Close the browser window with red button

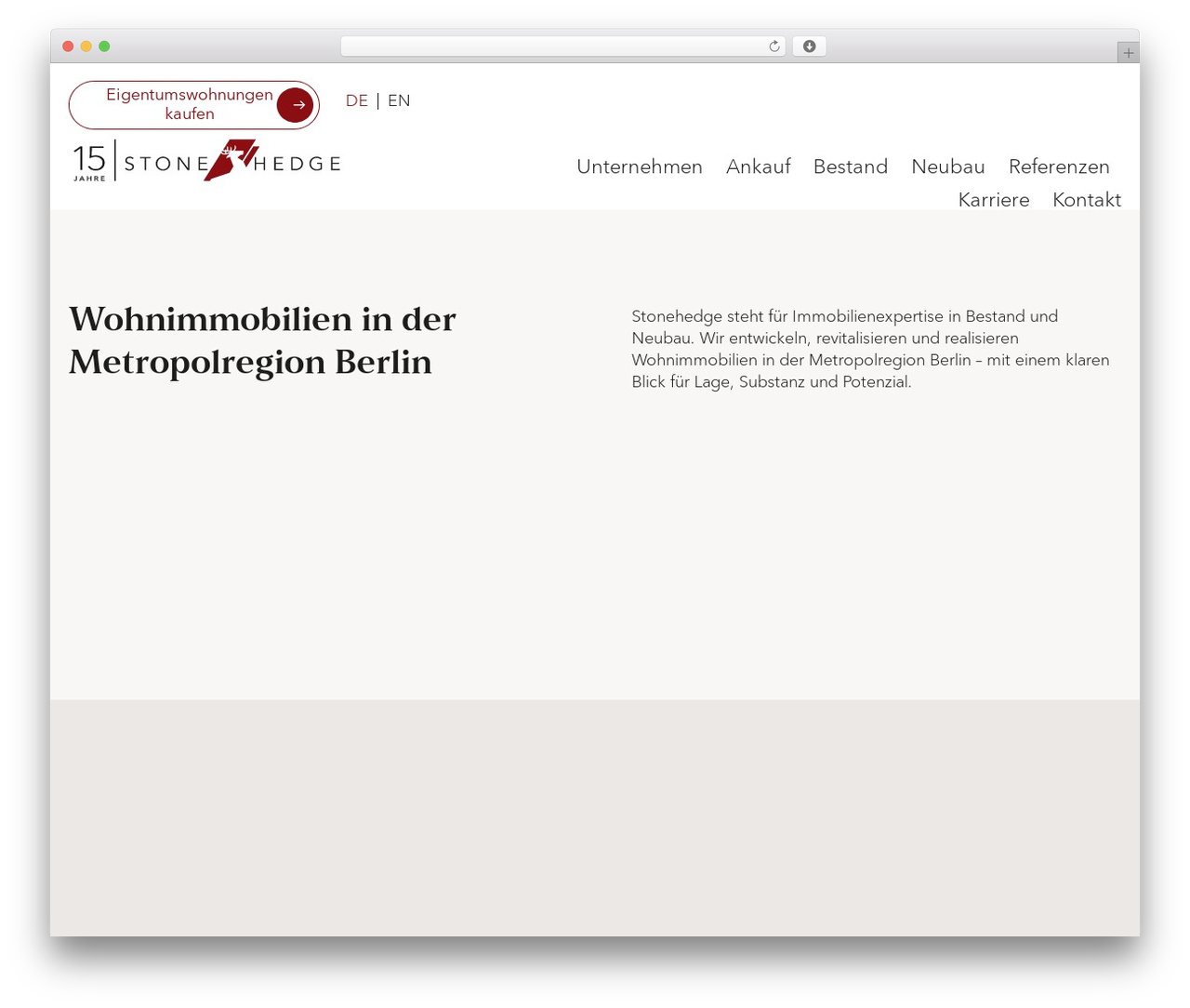point(68,46)
